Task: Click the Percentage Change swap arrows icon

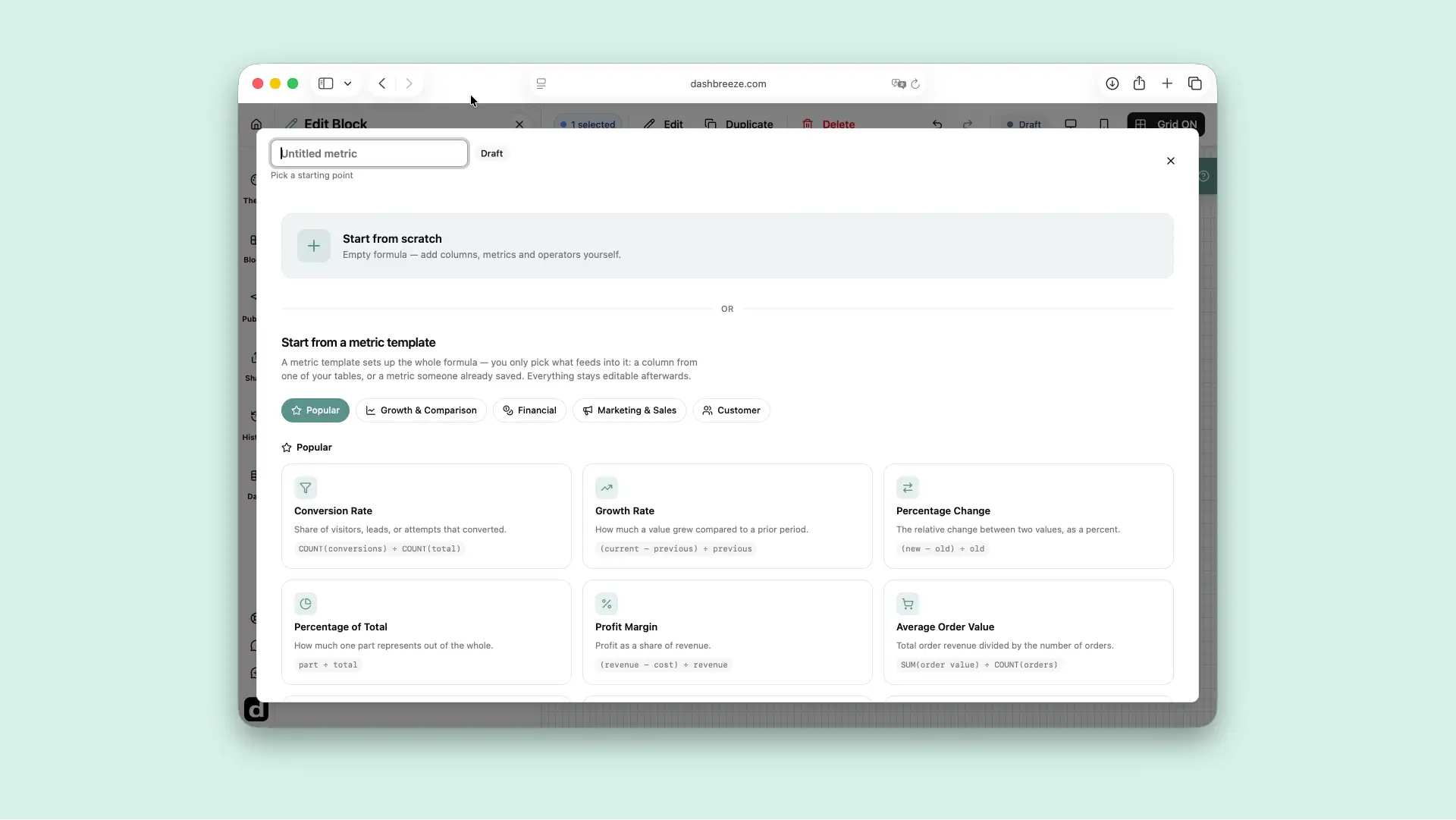Action: click(908, 488)
